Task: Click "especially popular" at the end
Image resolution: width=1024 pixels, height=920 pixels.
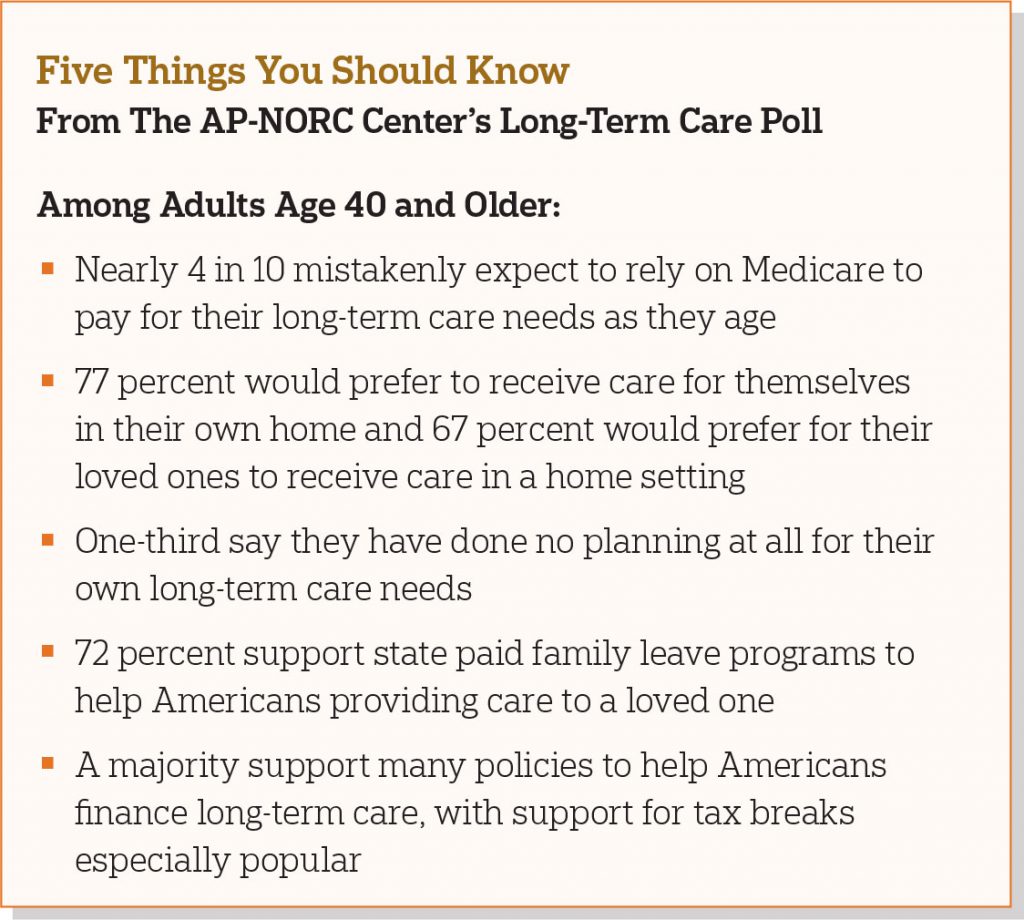Action: (x=217, y=861)
